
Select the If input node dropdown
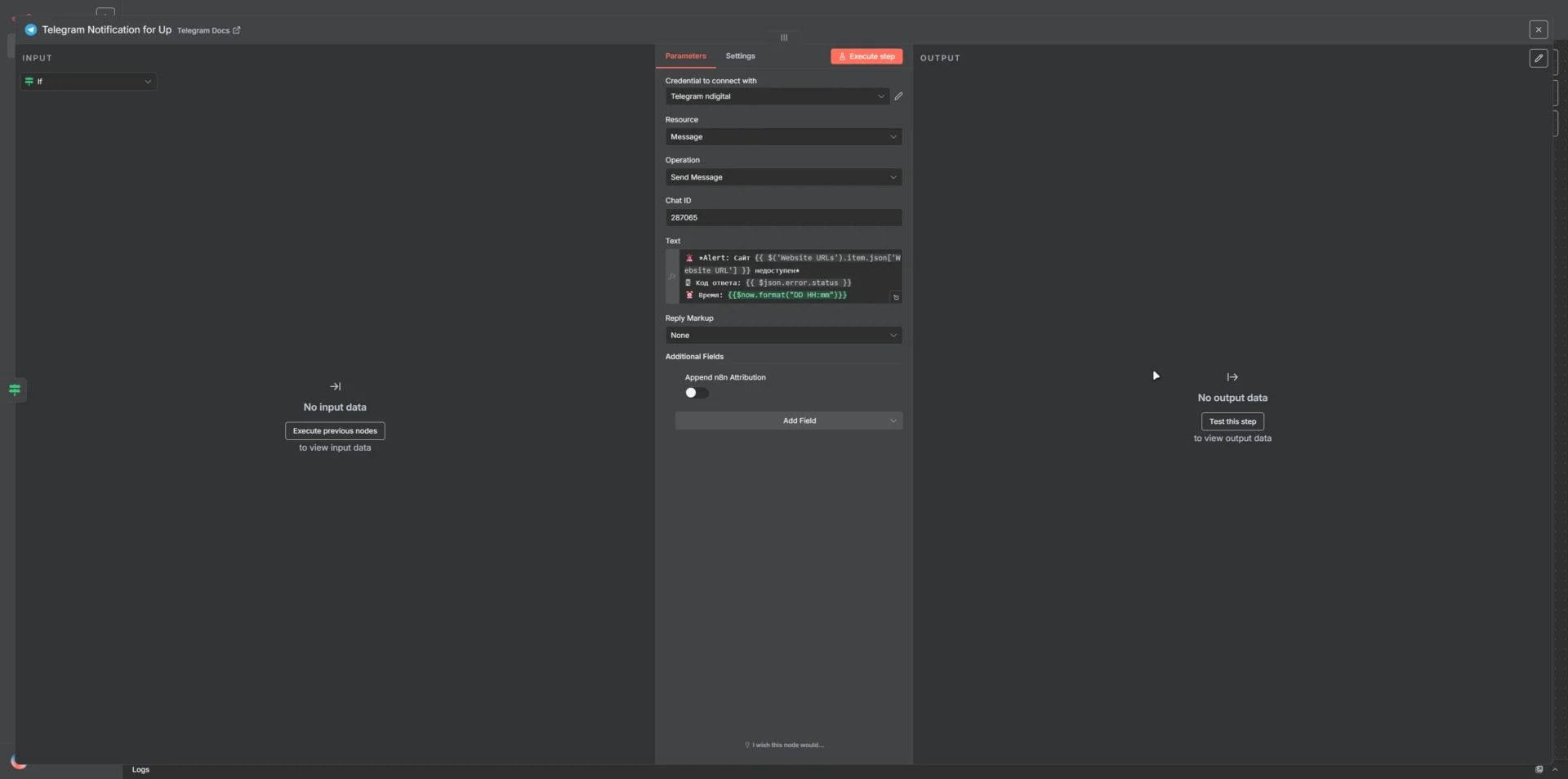coord(88,82)
